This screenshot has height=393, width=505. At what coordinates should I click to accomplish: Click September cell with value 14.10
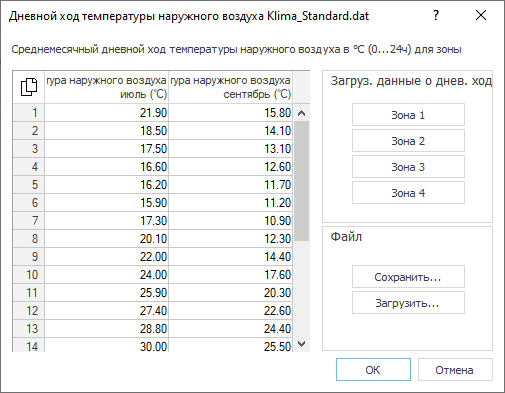231,131
